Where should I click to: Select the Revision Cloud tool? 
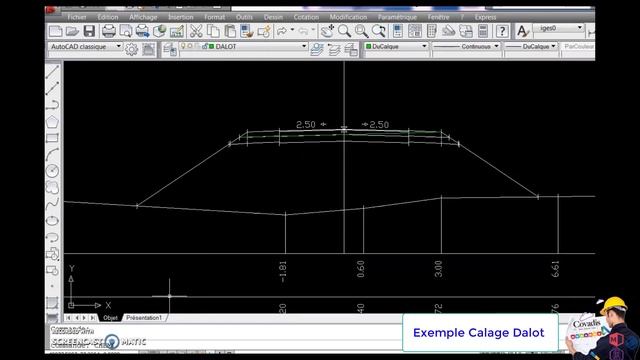53,187
